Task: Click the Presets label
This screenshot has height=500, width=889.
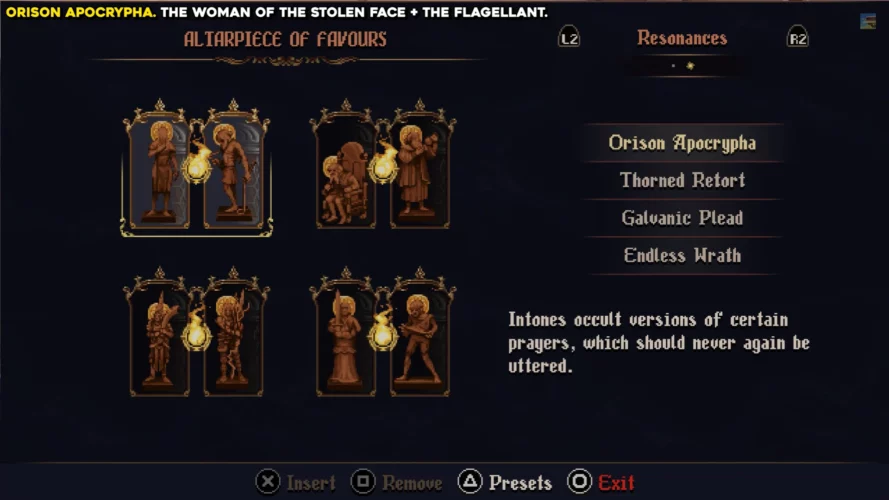Action: [x=520, y=482]
